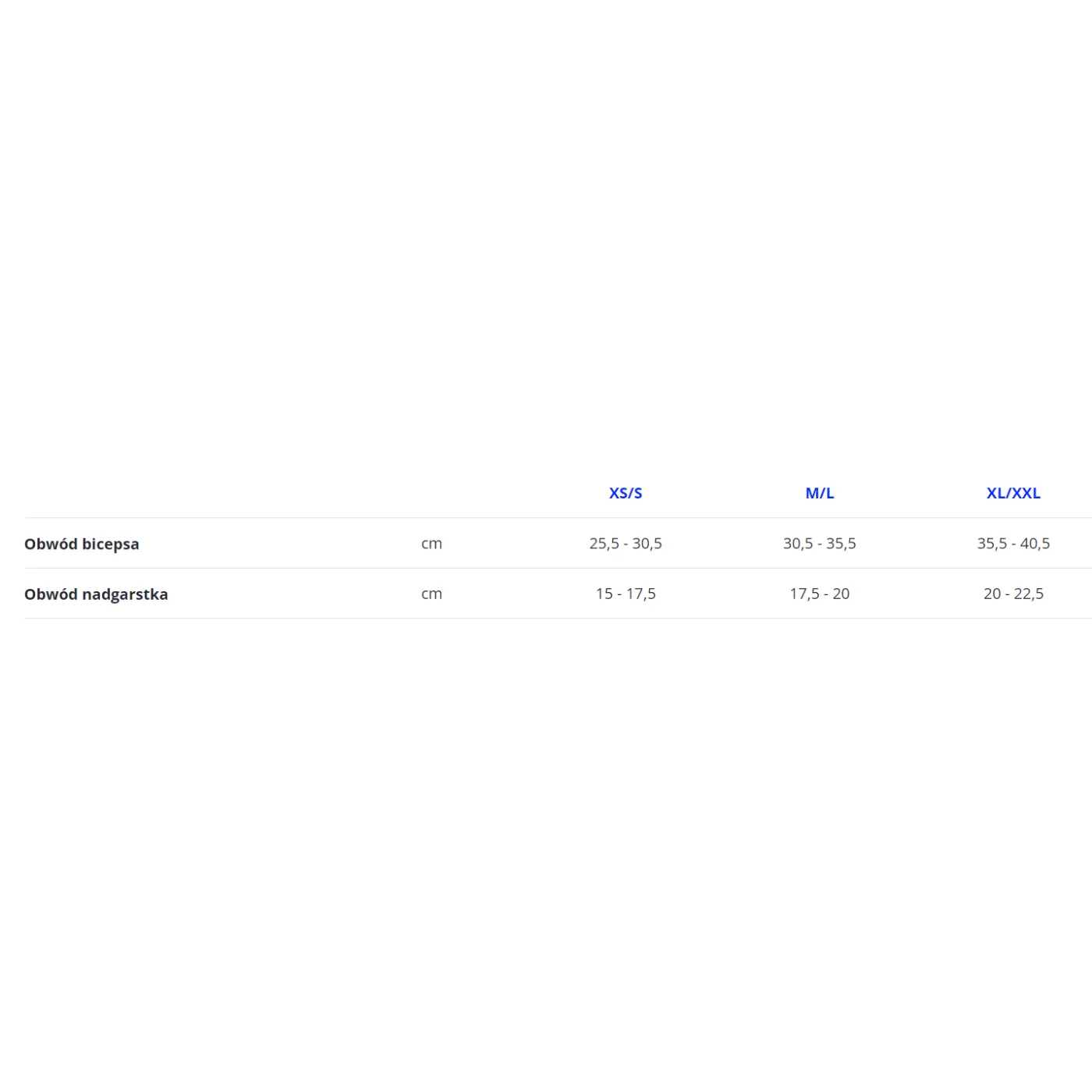Click the cm unit for Obwód nadgarstka
This screenshot has height=1092, width=1092.
pyautogui.click(x=431, y=594)
